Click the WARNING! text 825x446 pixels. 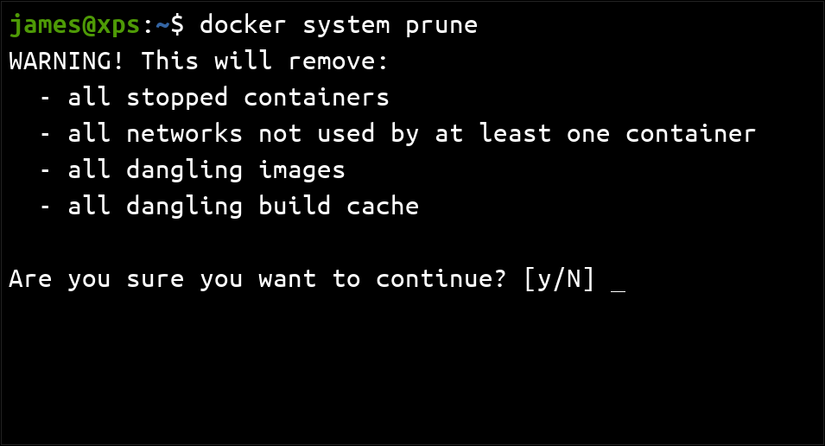(68, 61)
